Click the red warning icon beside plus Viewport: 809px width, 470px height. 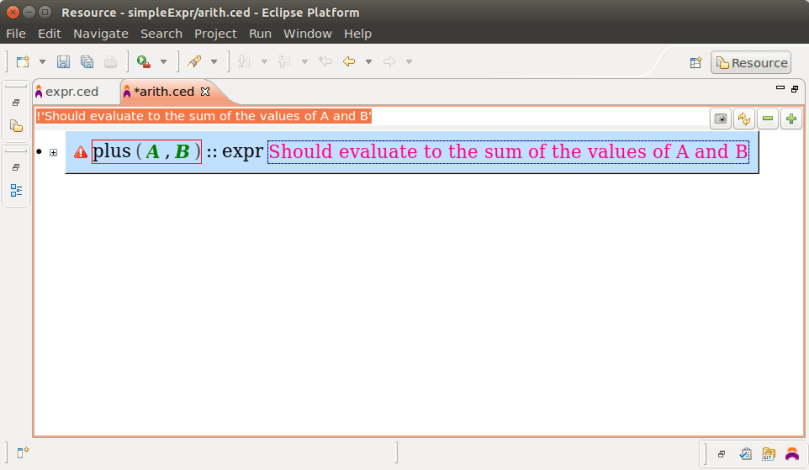point(81,153)
